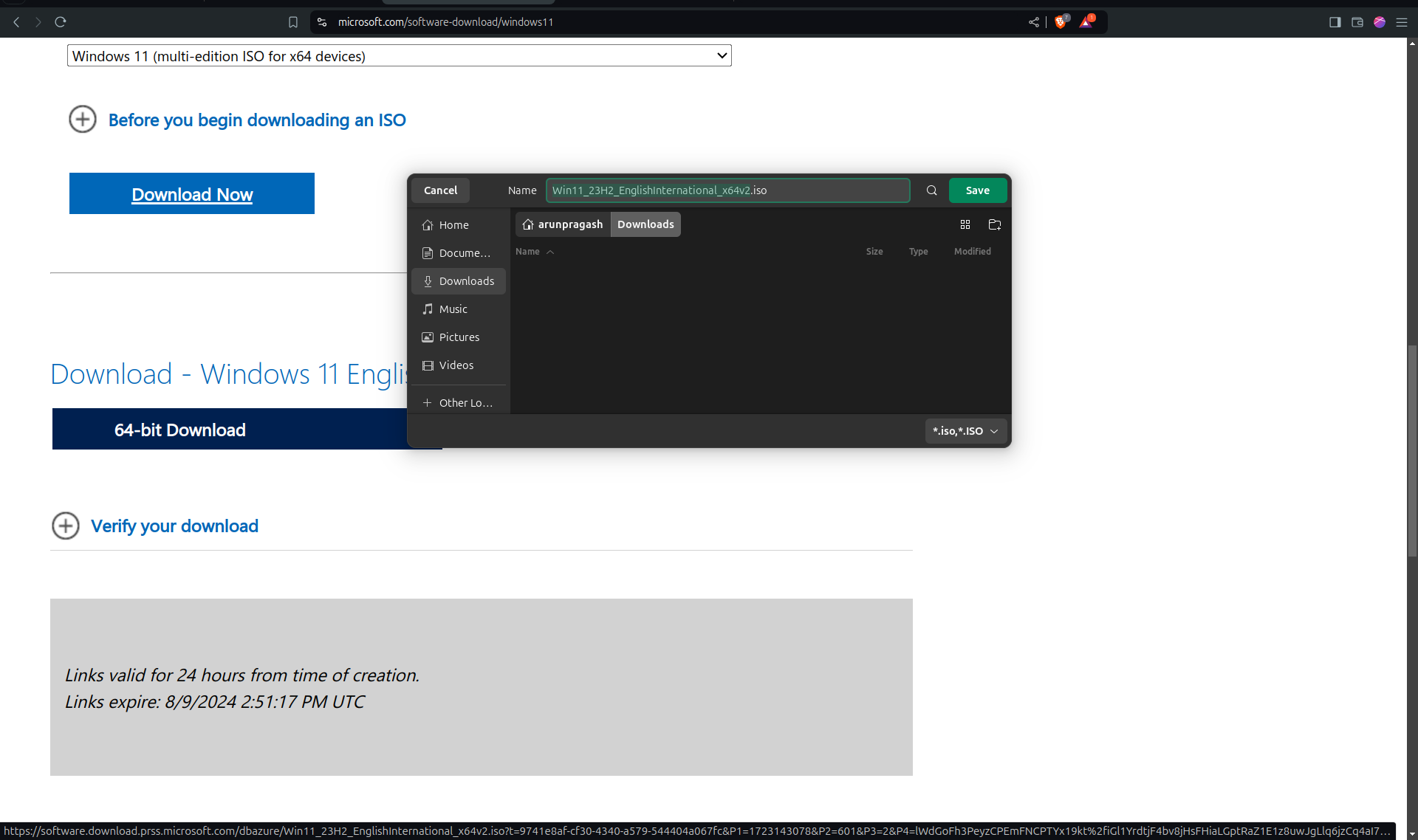The image size is (1418, 840).
Task: Go back in browser history
Action: click(x=16, y=22)
